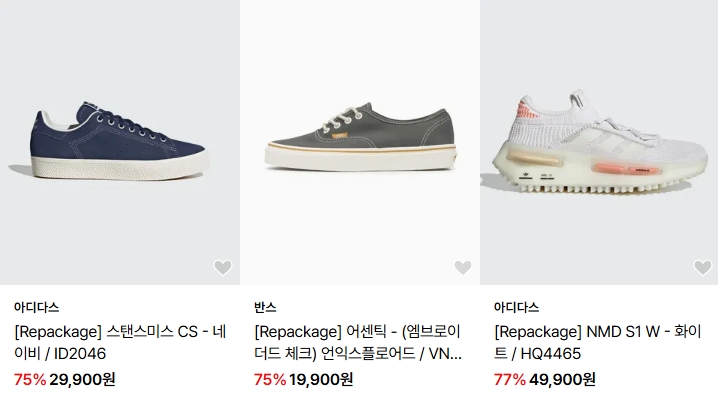Open the white NMD S1 sneaker image

pyautogui.click(x=599, y=142)
